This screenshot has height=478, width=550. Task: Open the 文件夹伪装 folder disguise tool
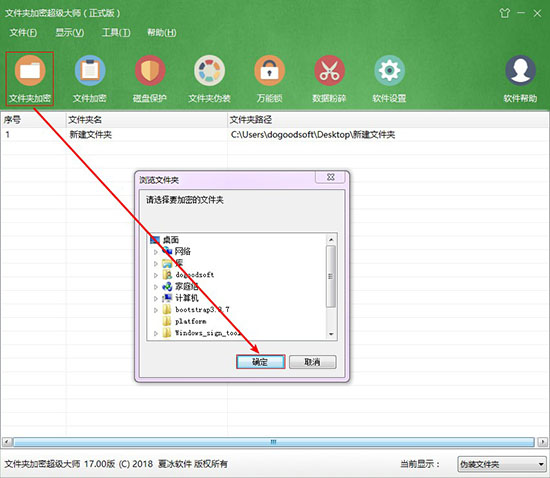coord(209,79)
